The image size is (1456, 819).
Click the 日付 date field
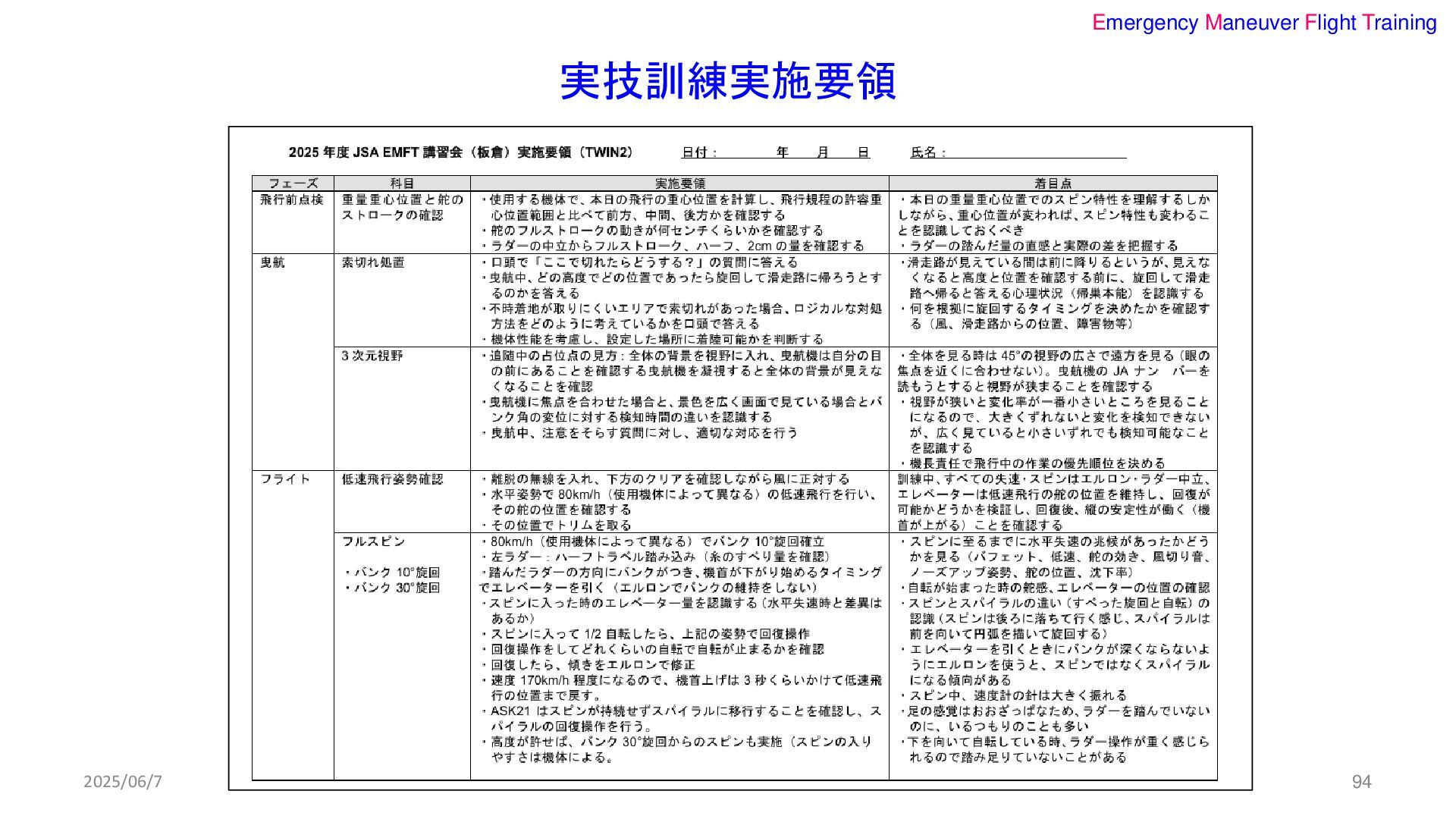[x=774, y=152]
